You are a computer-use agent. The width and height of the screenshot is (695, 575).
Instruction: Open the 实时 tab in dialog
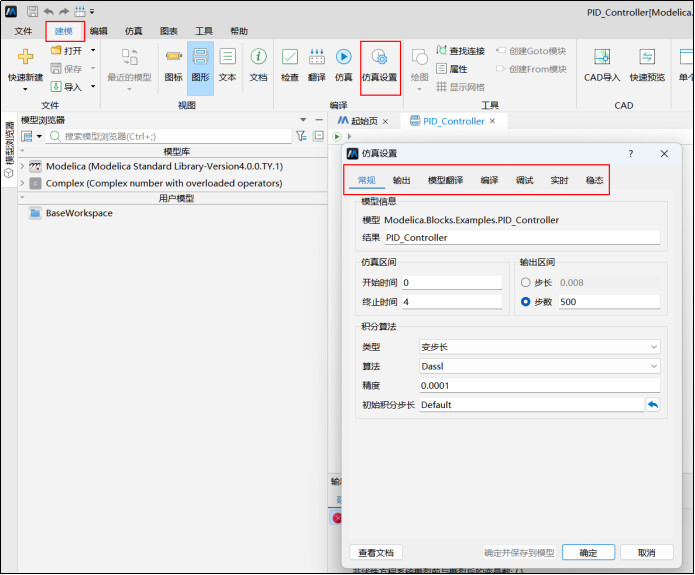pyautogui.click(x=559, y=180)
